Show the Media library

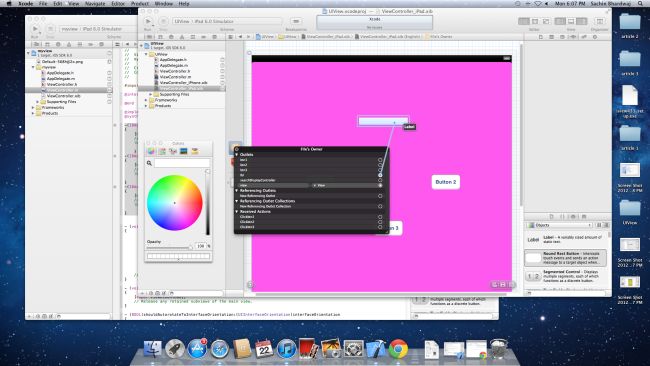pos(584,217)
